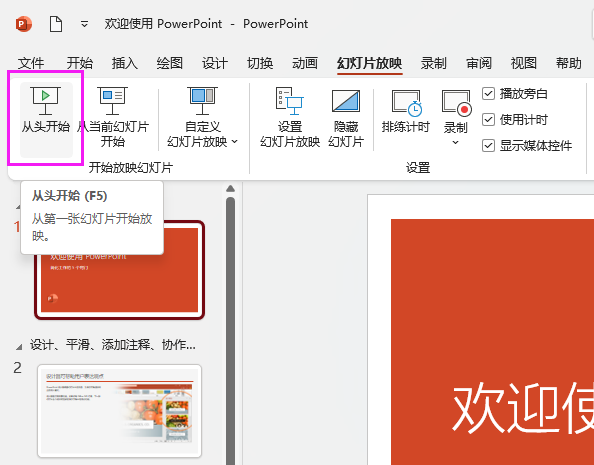Expand the 录制 button dropdown arrow

pos(456,142)
